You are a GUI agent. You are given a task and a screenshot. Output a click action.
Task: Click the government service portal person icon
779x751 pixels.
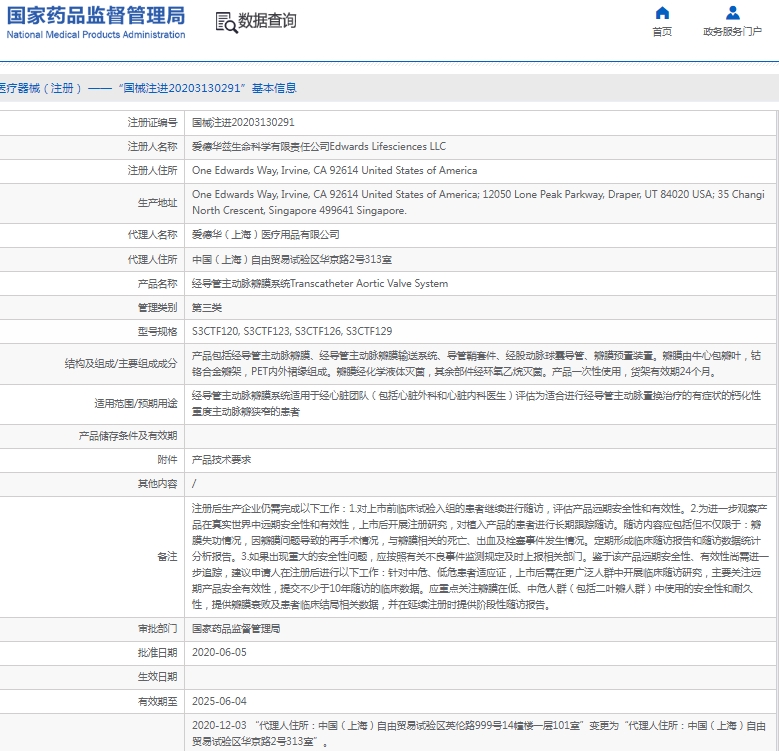pos(733,13)
